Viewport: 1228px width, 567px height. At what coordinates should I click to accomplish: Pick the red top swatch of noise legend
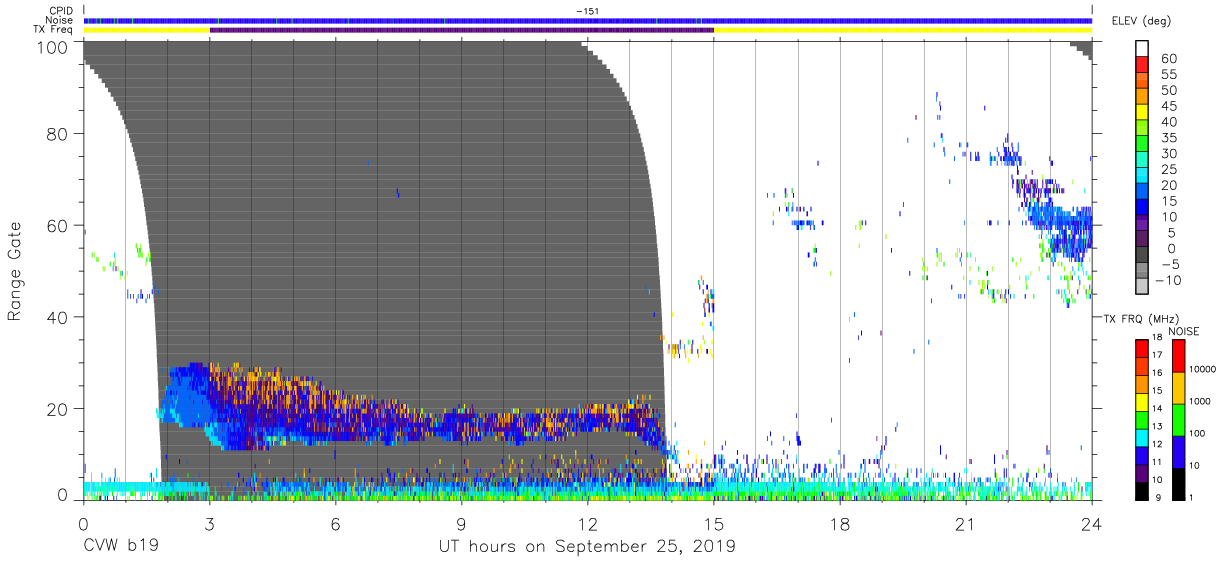[1178, 354]
